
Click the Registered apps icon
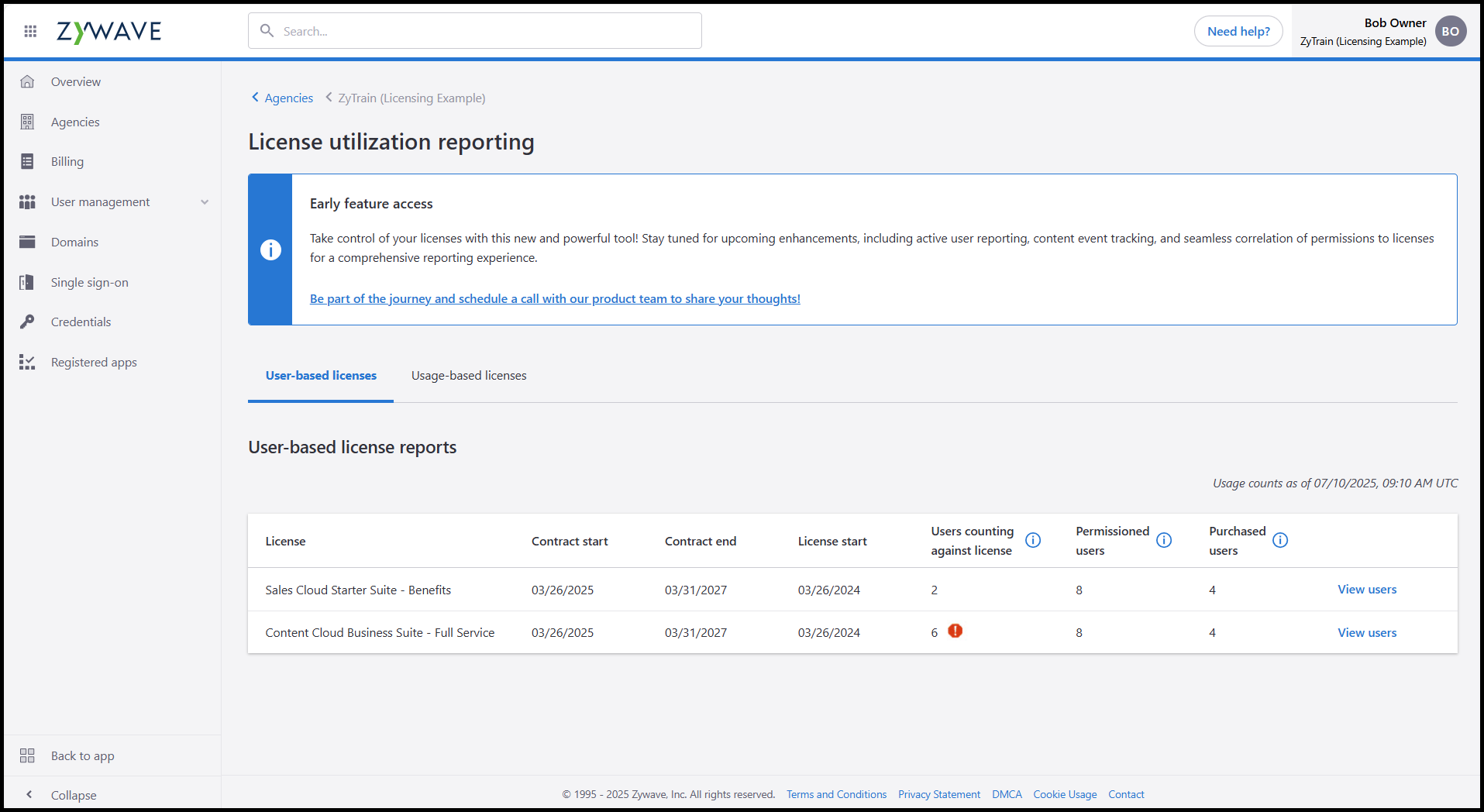(27, 362)
